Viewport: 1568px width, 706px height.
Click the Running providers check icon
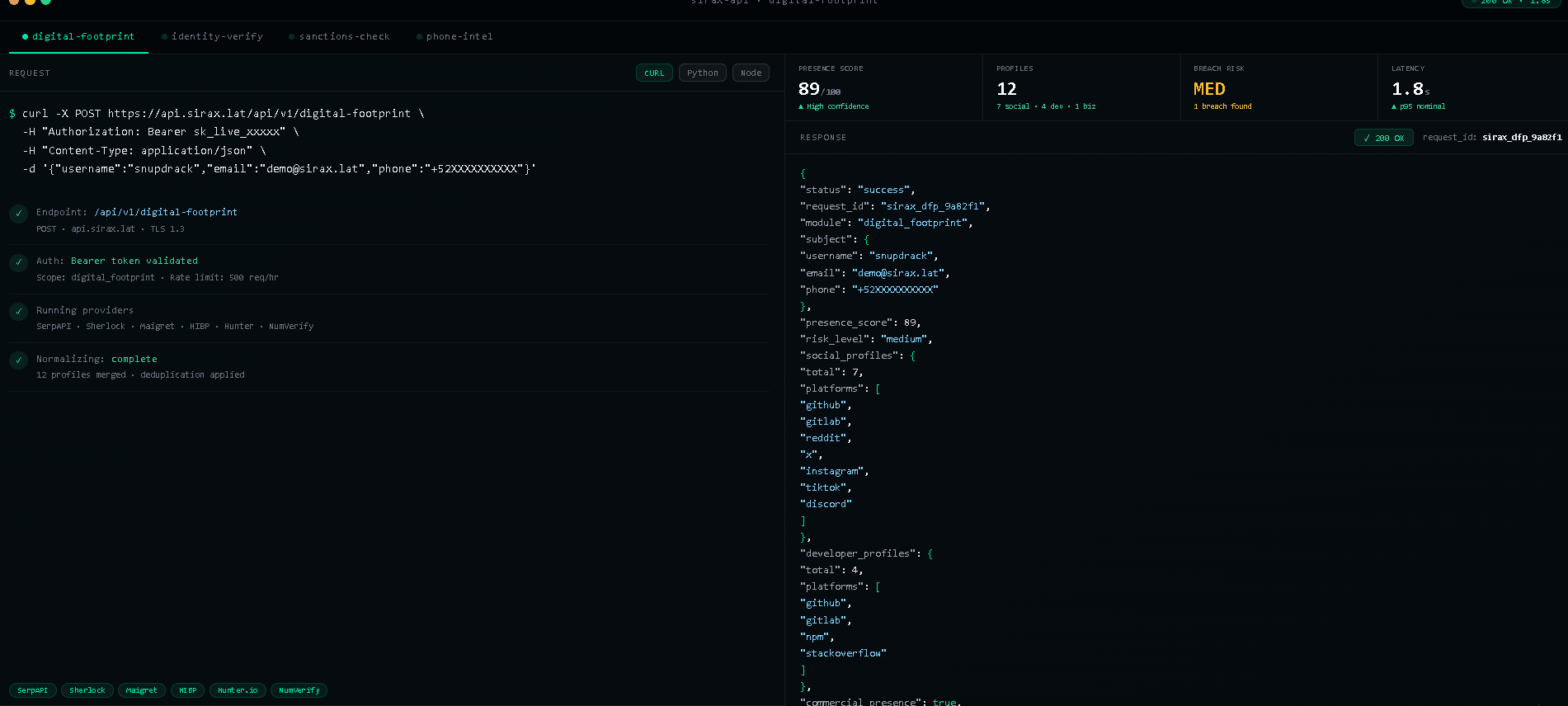(x=18, y=312)
